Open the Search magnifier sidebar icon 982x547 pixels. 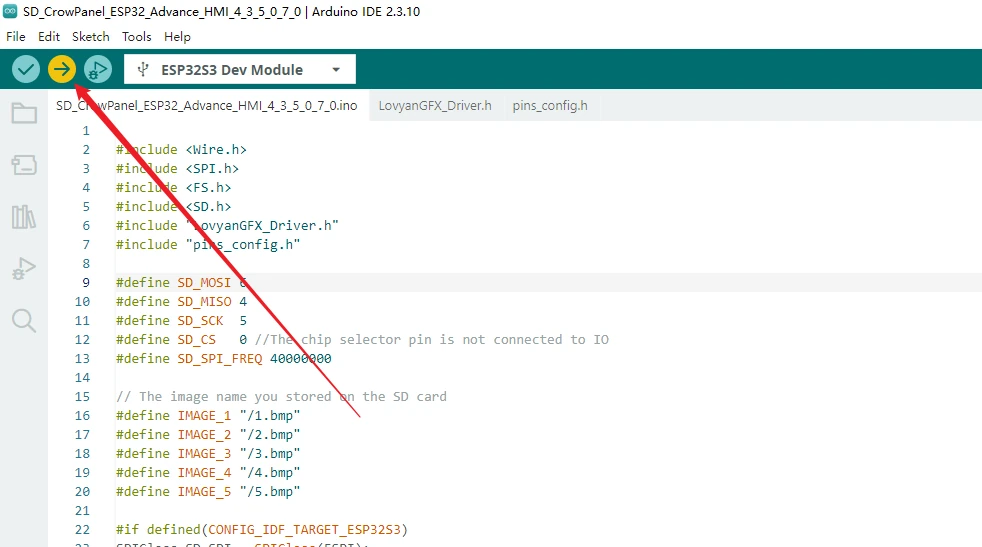tap(24, 320)
